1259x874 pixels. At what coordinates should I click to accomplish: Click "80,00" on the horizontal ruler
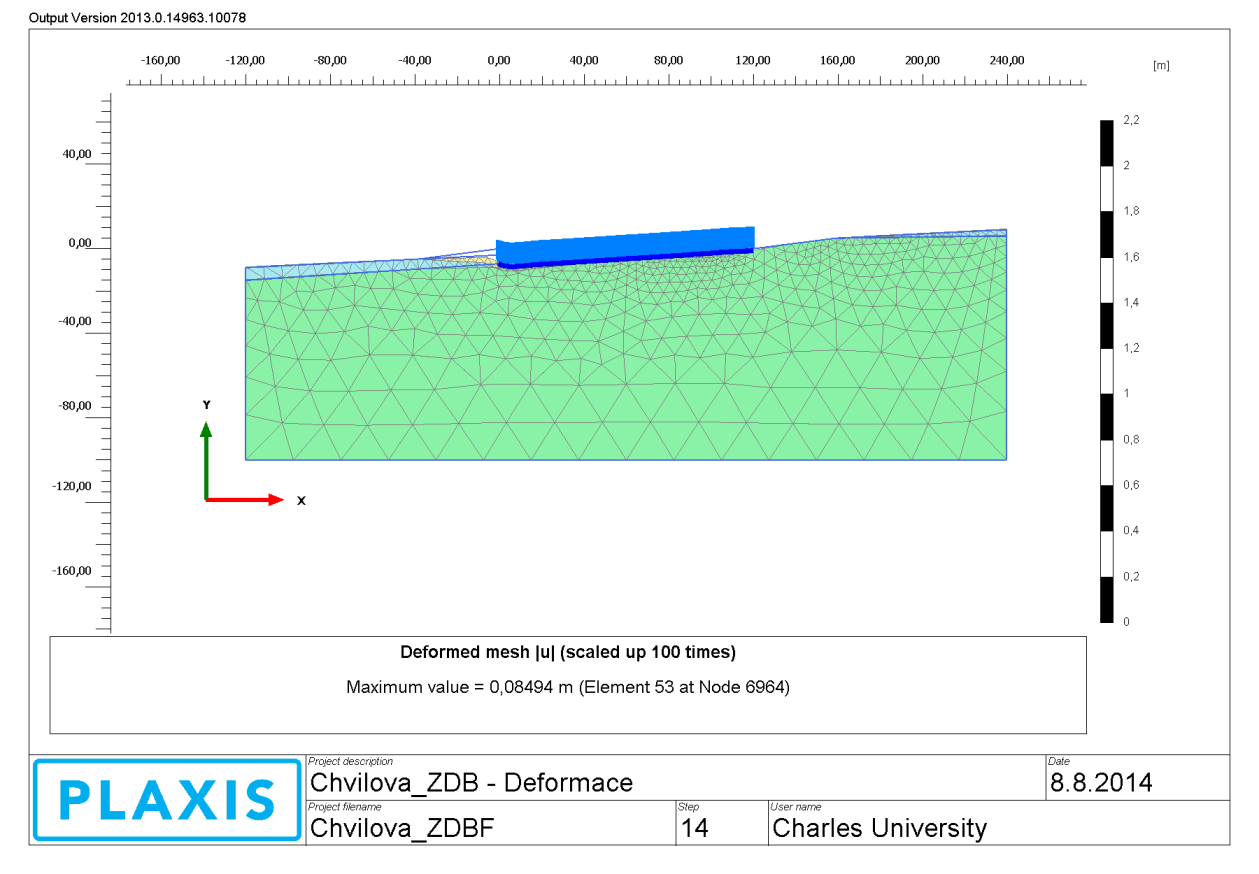click(668, 61)
